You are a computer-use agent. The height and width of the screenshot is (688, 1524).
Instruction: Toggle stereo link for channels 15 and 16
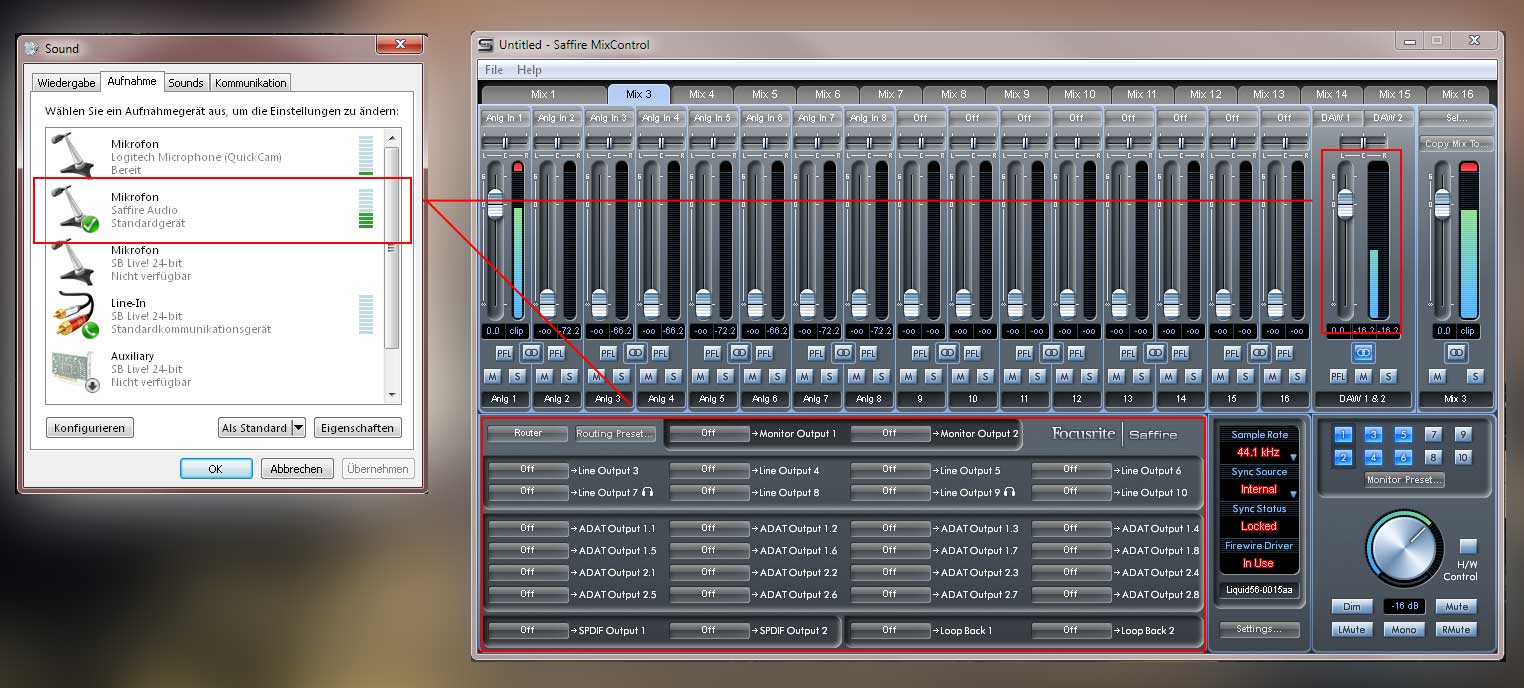[1259, 352]
